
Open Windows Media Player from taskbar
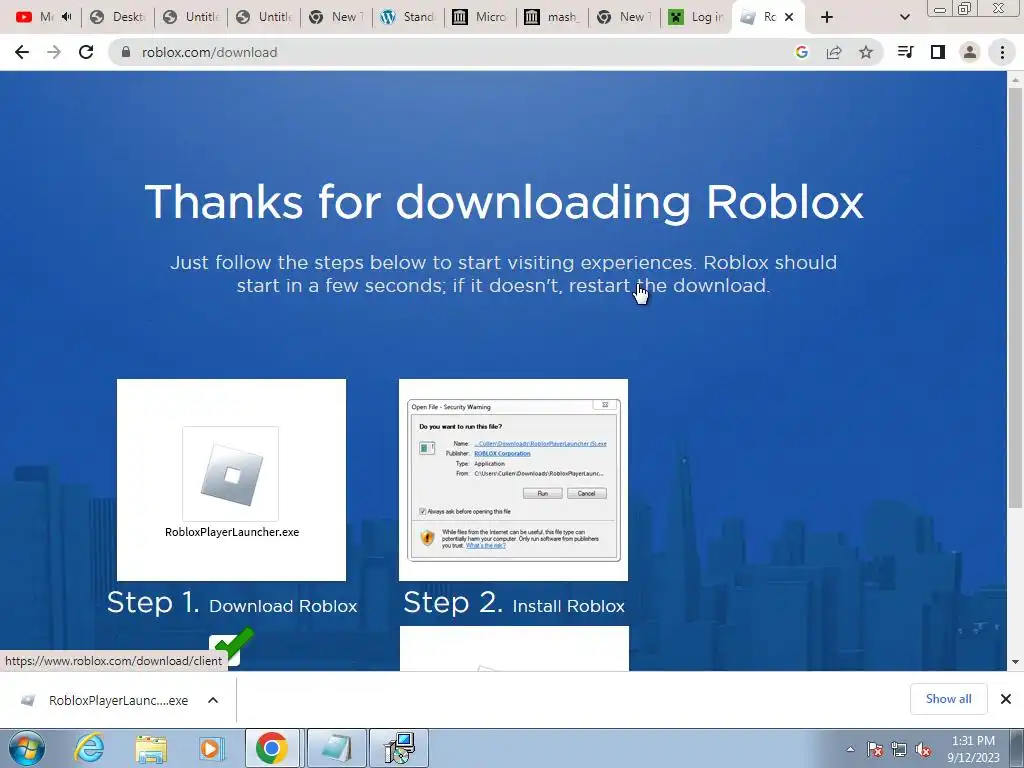pyautogui.click(x=210, y=748)
